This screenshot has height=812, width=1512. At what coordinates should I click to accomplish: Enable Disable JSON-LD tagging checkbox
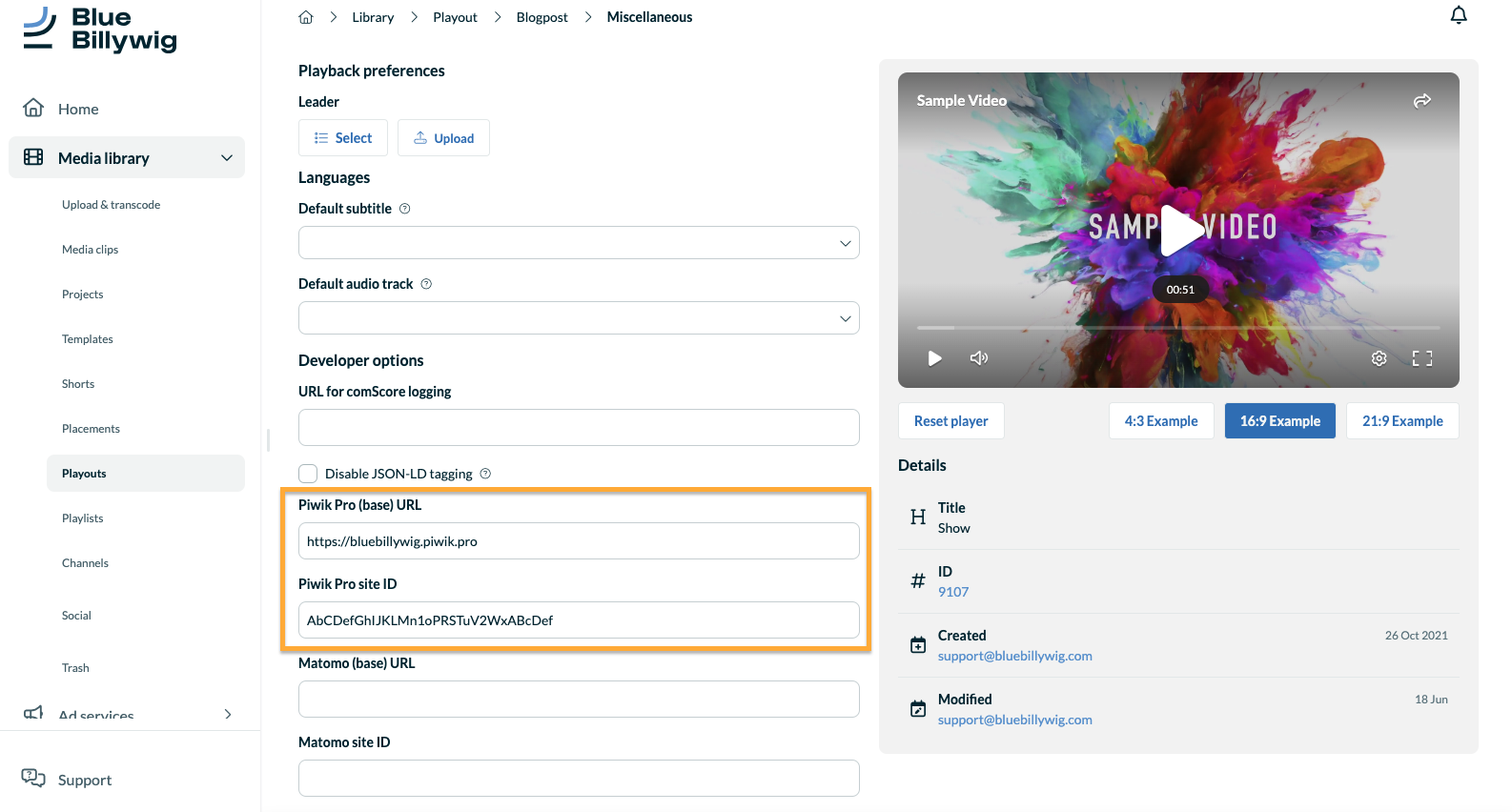[308, 474]
